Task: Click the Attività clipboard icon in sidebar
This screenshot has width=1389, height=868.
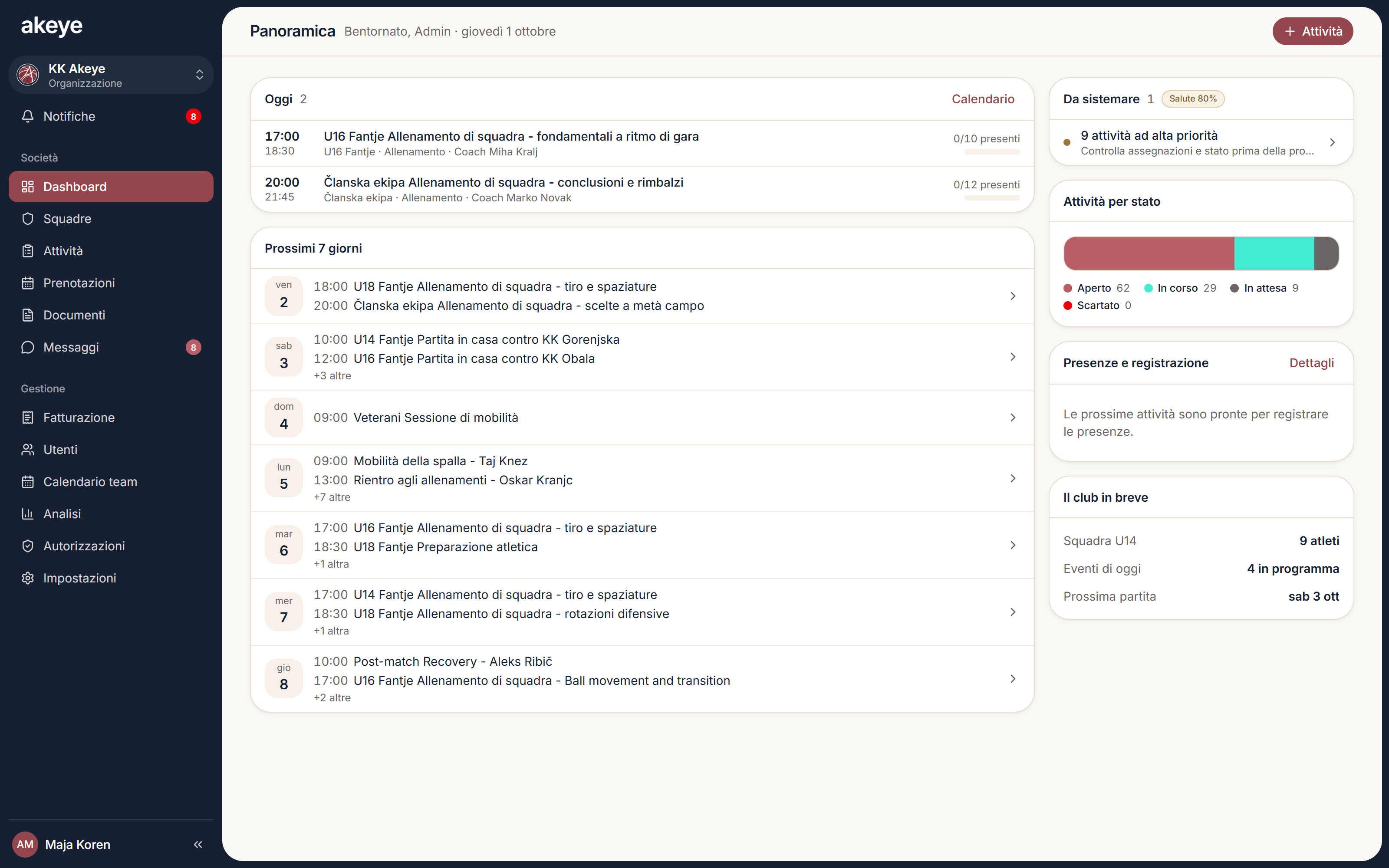Action: coord(27,251)
